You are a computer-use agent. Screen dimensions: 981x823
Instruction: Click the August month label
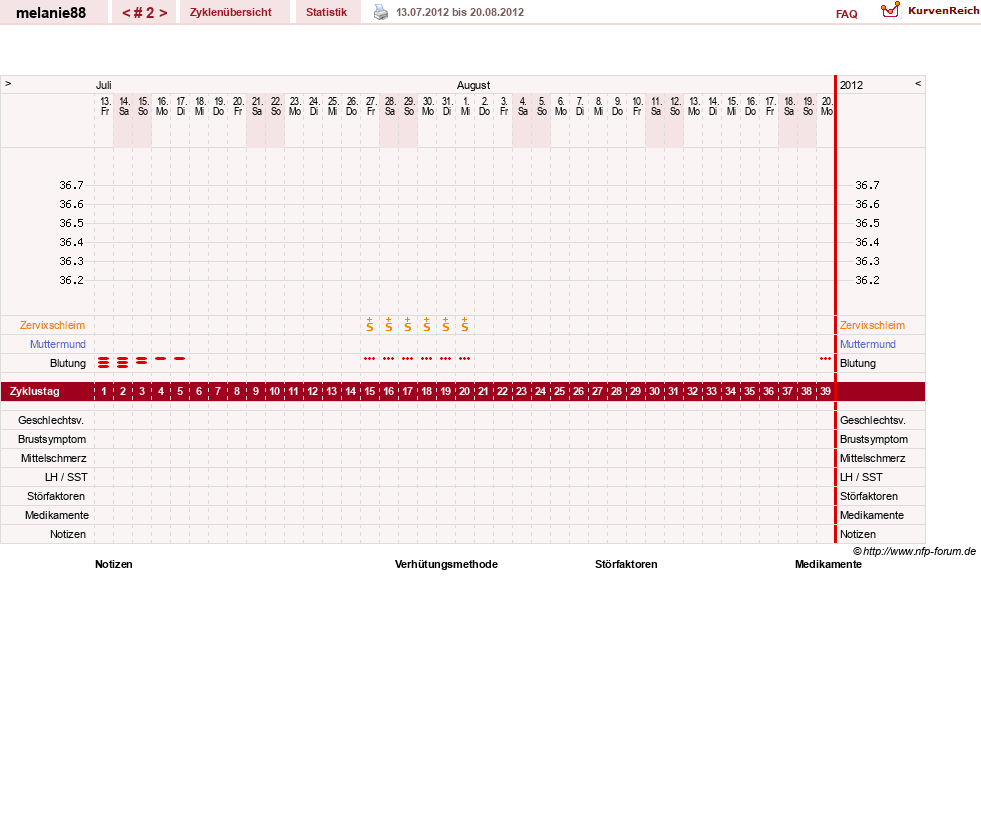473,85
